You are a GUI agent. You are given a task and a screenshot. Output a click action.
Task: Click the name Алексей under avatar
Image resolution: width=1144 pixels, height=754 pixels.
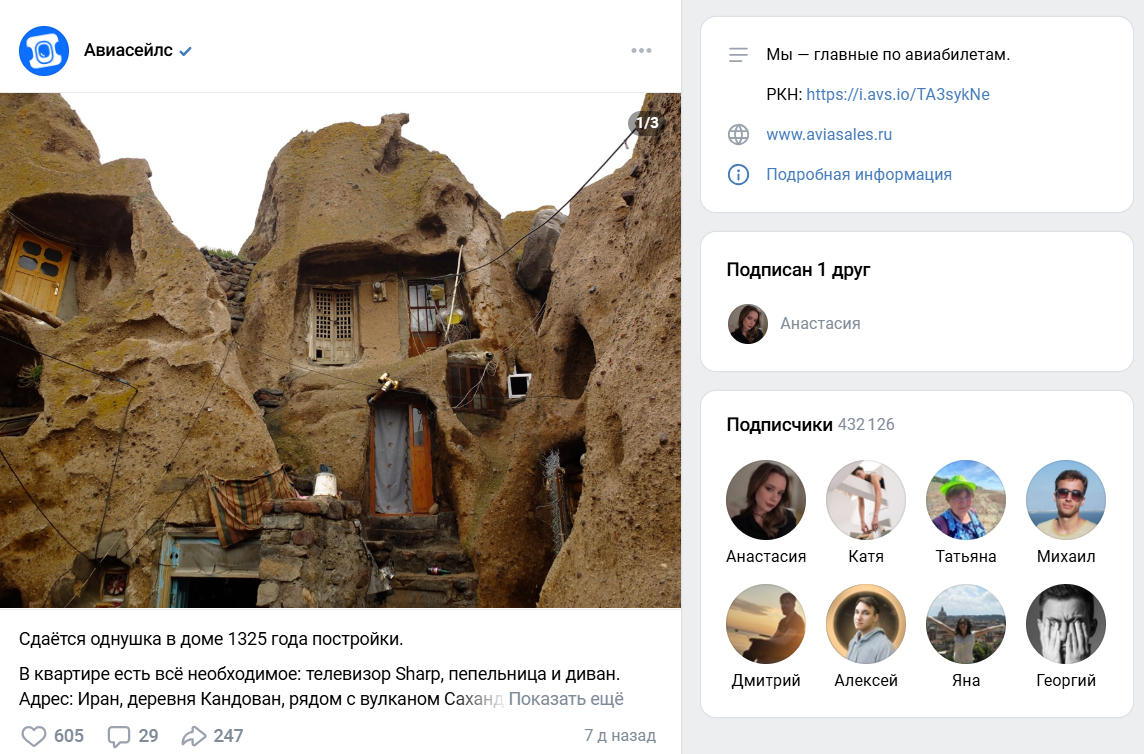coord(866,680)
